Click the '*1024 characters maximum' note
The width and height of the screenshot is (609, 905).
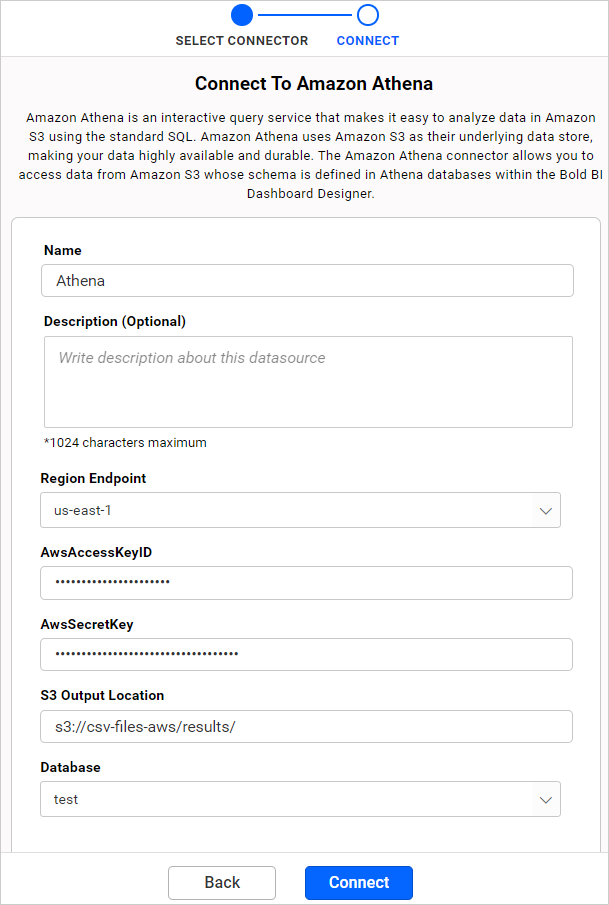coord(125,443)
